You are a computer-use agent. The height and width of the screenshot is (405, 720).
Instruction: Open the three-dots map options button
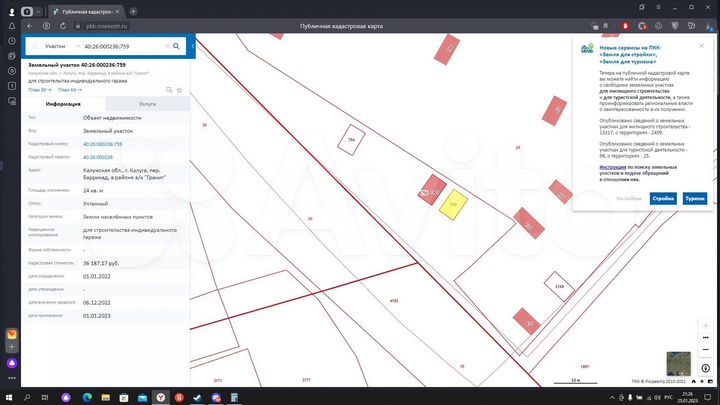706,338
